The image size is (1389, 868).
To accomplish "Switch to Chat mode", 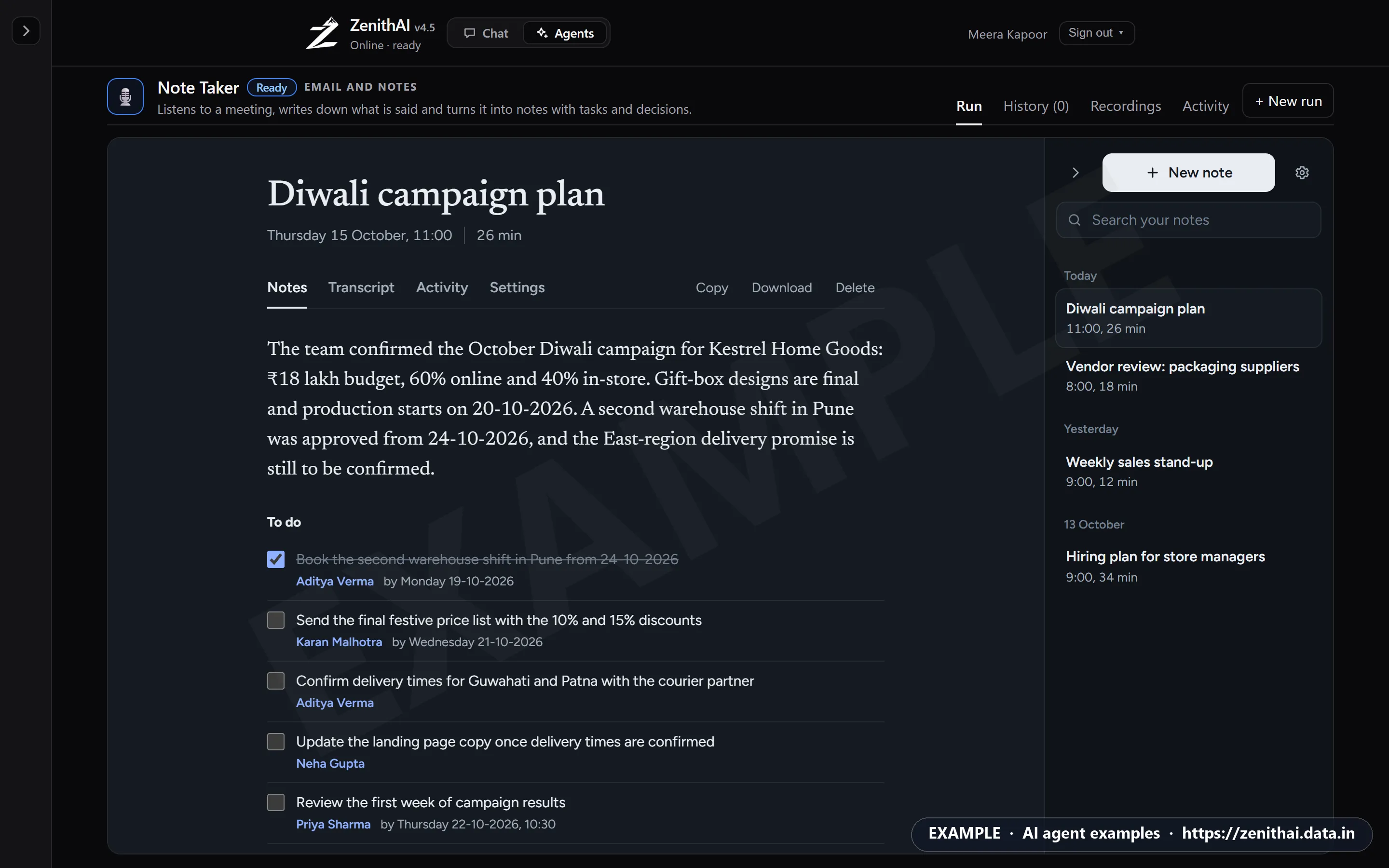I will (x=486, y=33).
